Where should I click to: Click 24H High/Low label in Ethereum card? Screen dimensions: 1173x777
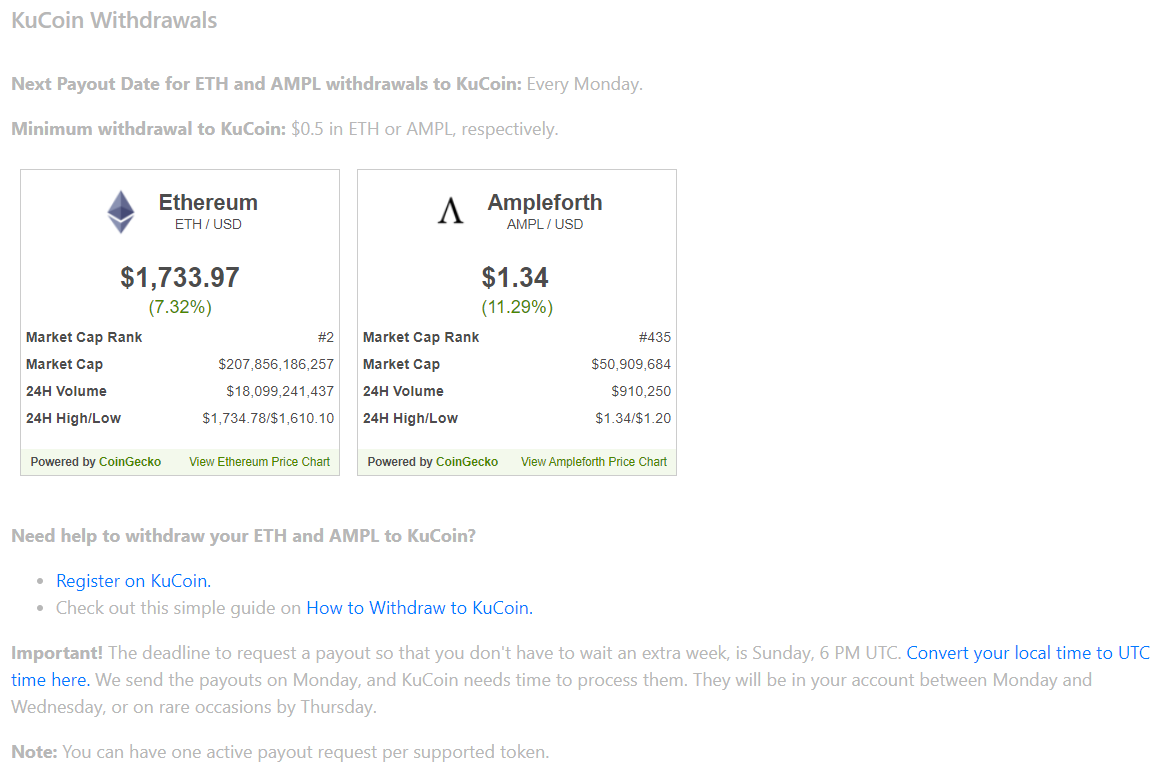[73, 418]
